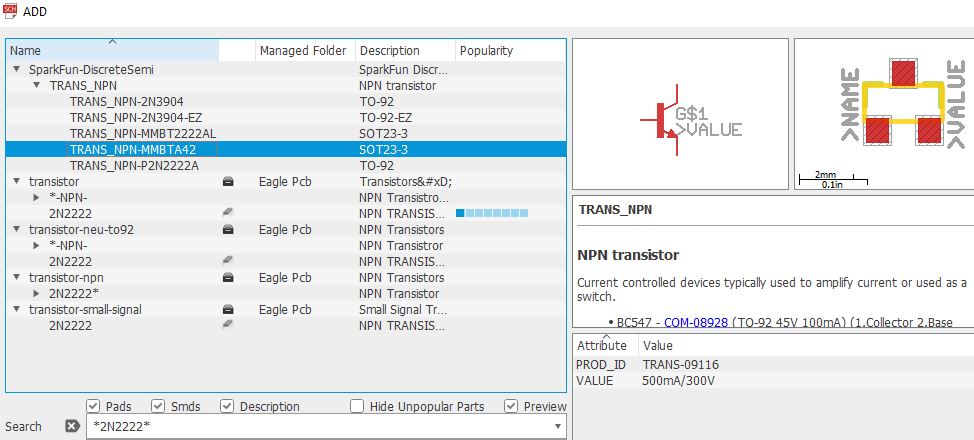Click the SOT23-3 footprint preview
The width and height of the screenshot is (974, 440).
click(884, 114)
